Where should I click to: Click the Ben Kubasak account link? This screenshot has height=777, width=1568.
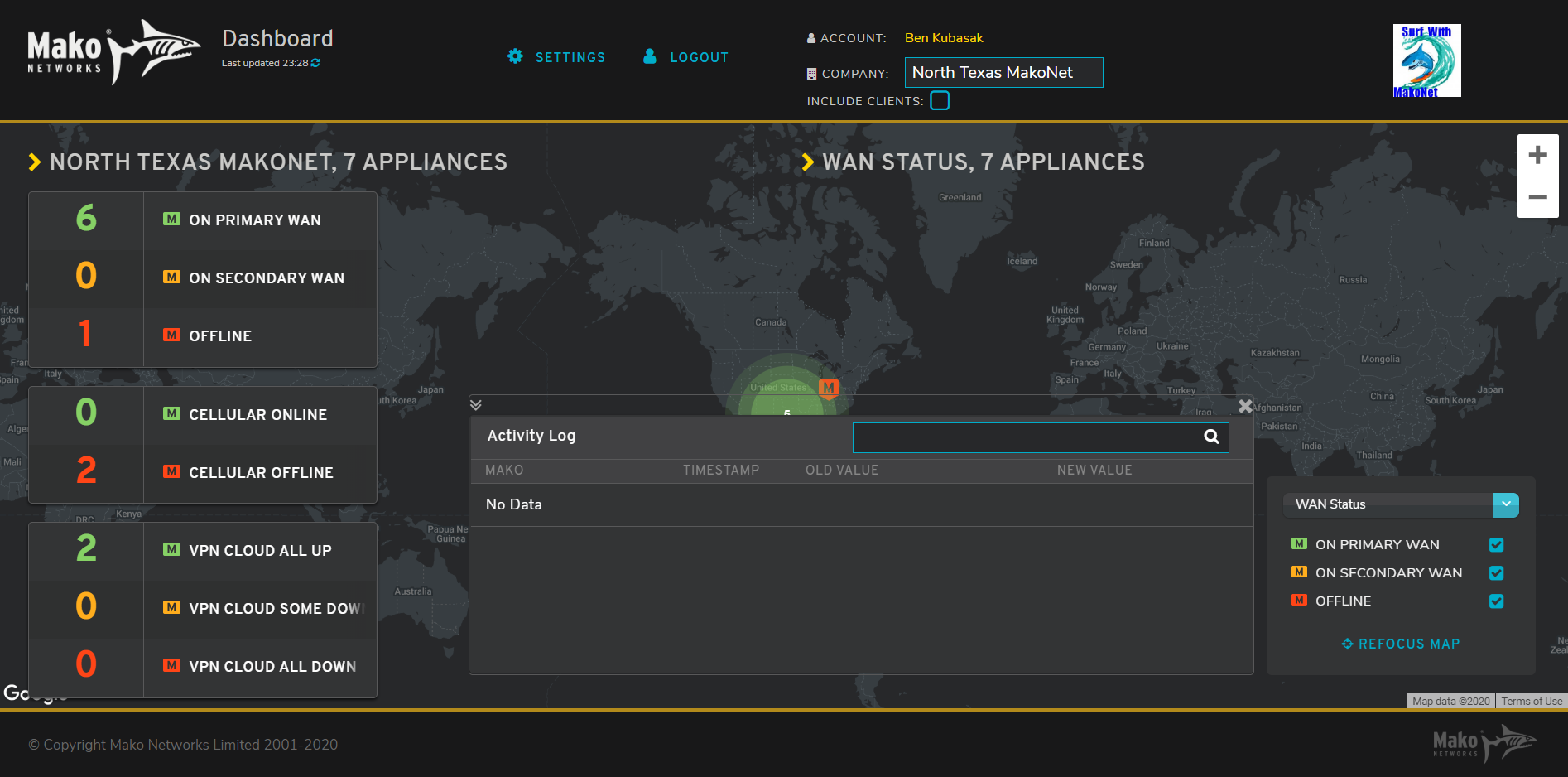(944, 37)
